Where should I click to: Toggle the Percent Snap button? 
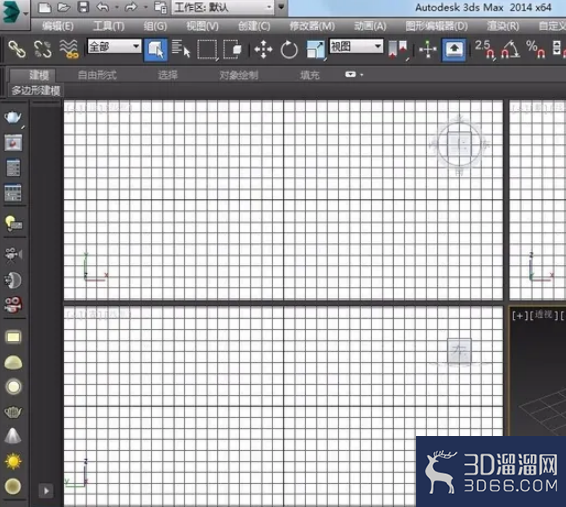(536, 49)
